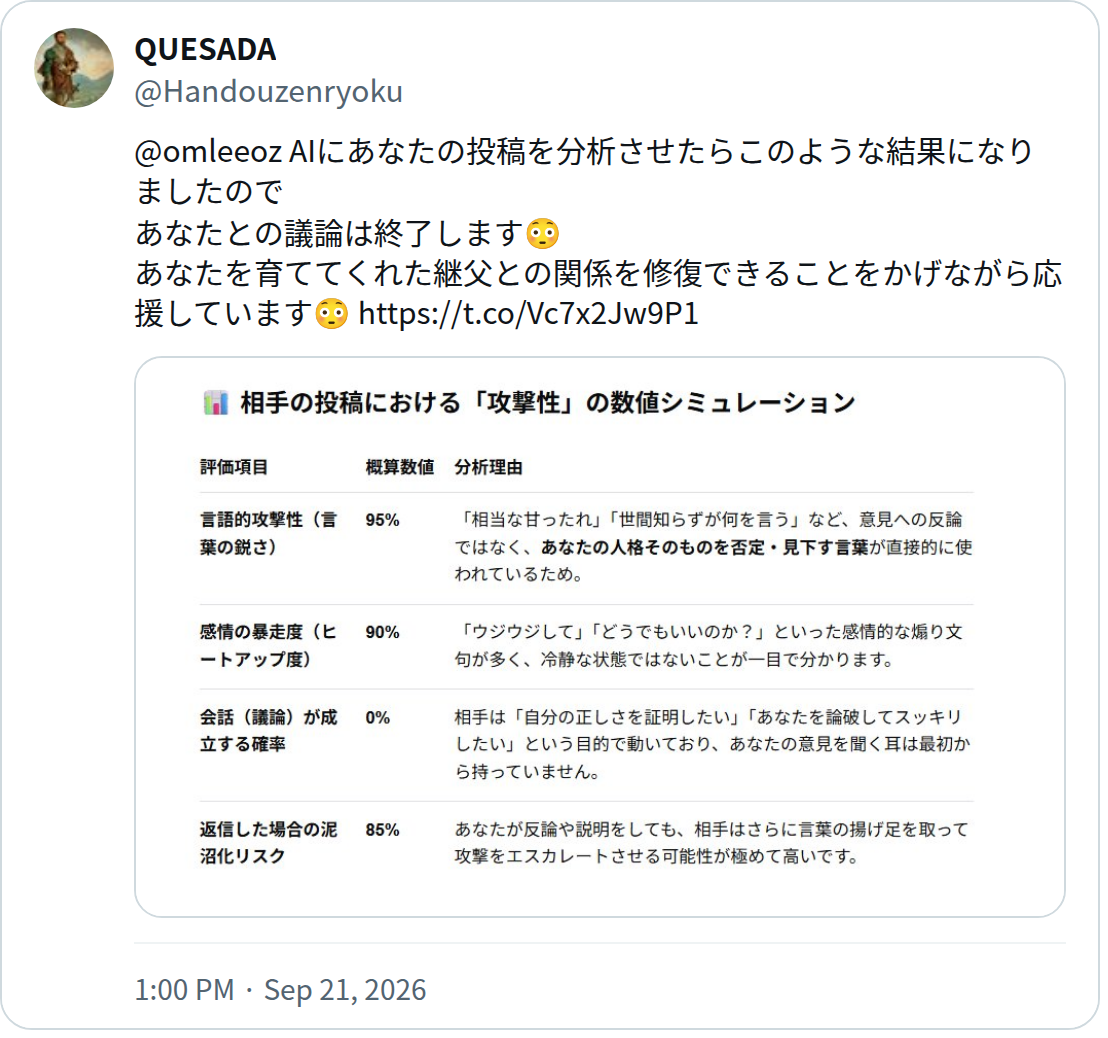The image size is (1108, 1038).
Task: Click the bar chart emoji in image title
Action: tap(216, 403)
